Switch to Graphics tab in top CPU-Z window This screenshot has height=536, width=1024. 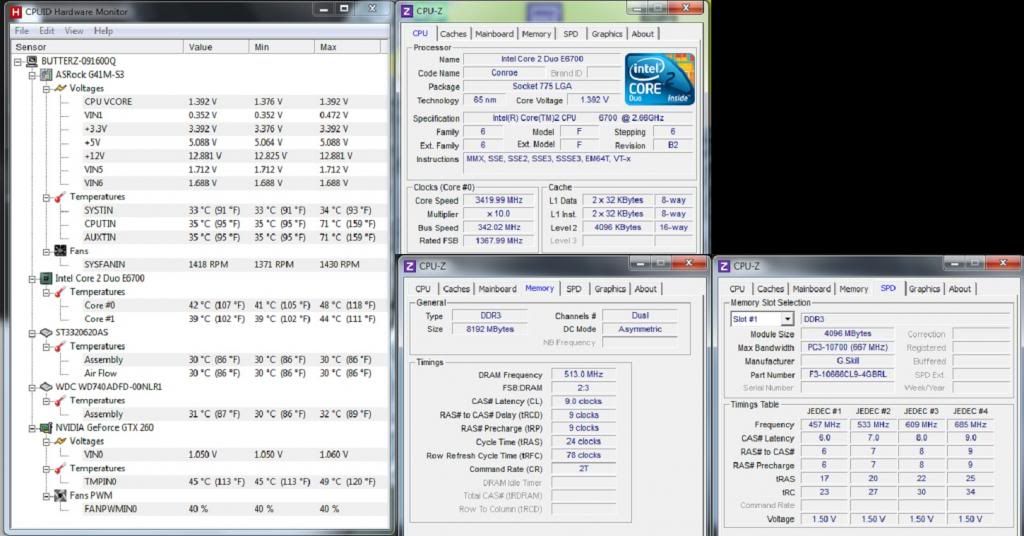607,34
